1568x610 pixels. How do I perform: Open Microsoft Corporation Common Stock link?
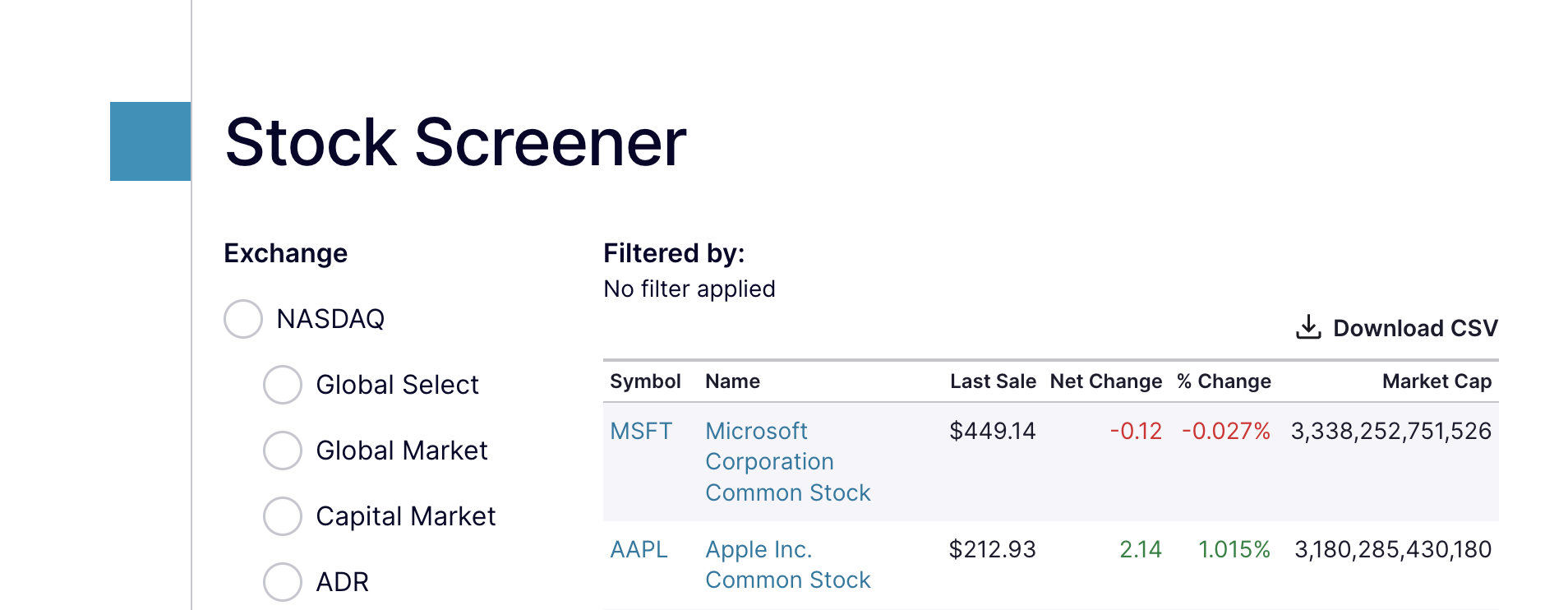pyautogui.click(x=787, y=461)
